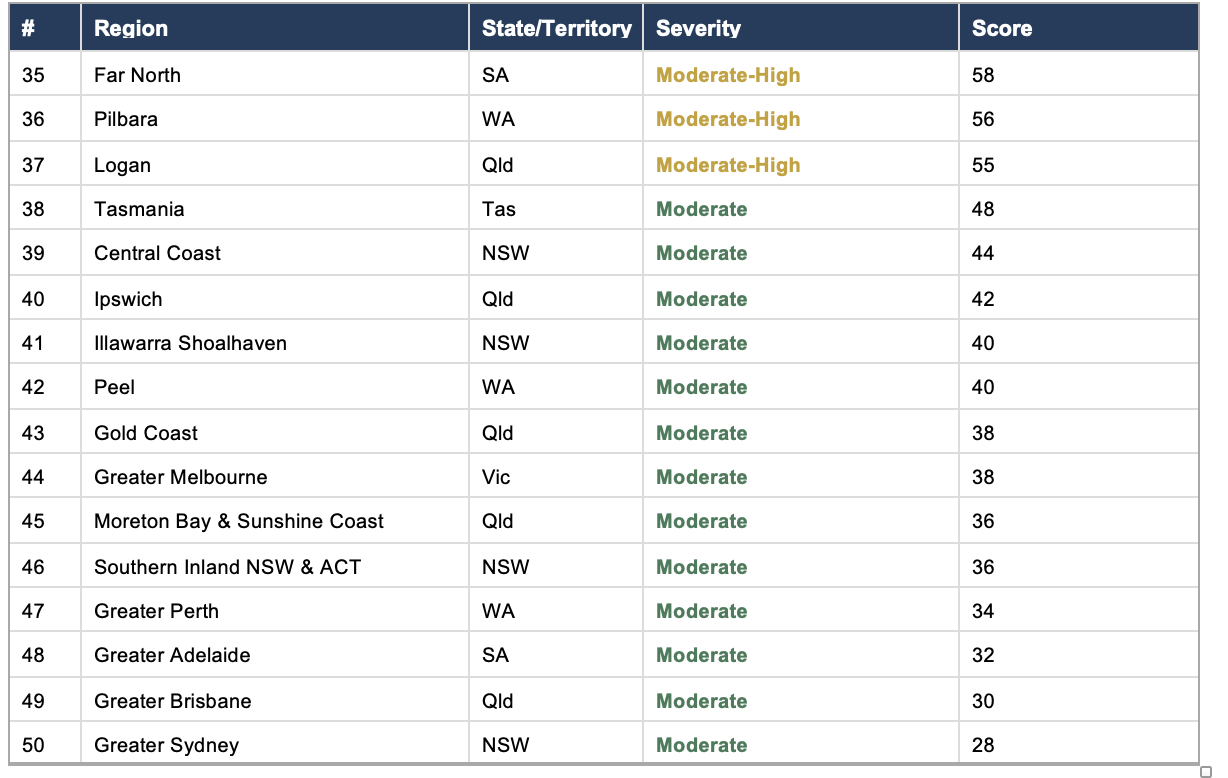Select Southern Inland NSW & ACT cell
This screenshot has width=1228, height=778.
coord(275,567)
